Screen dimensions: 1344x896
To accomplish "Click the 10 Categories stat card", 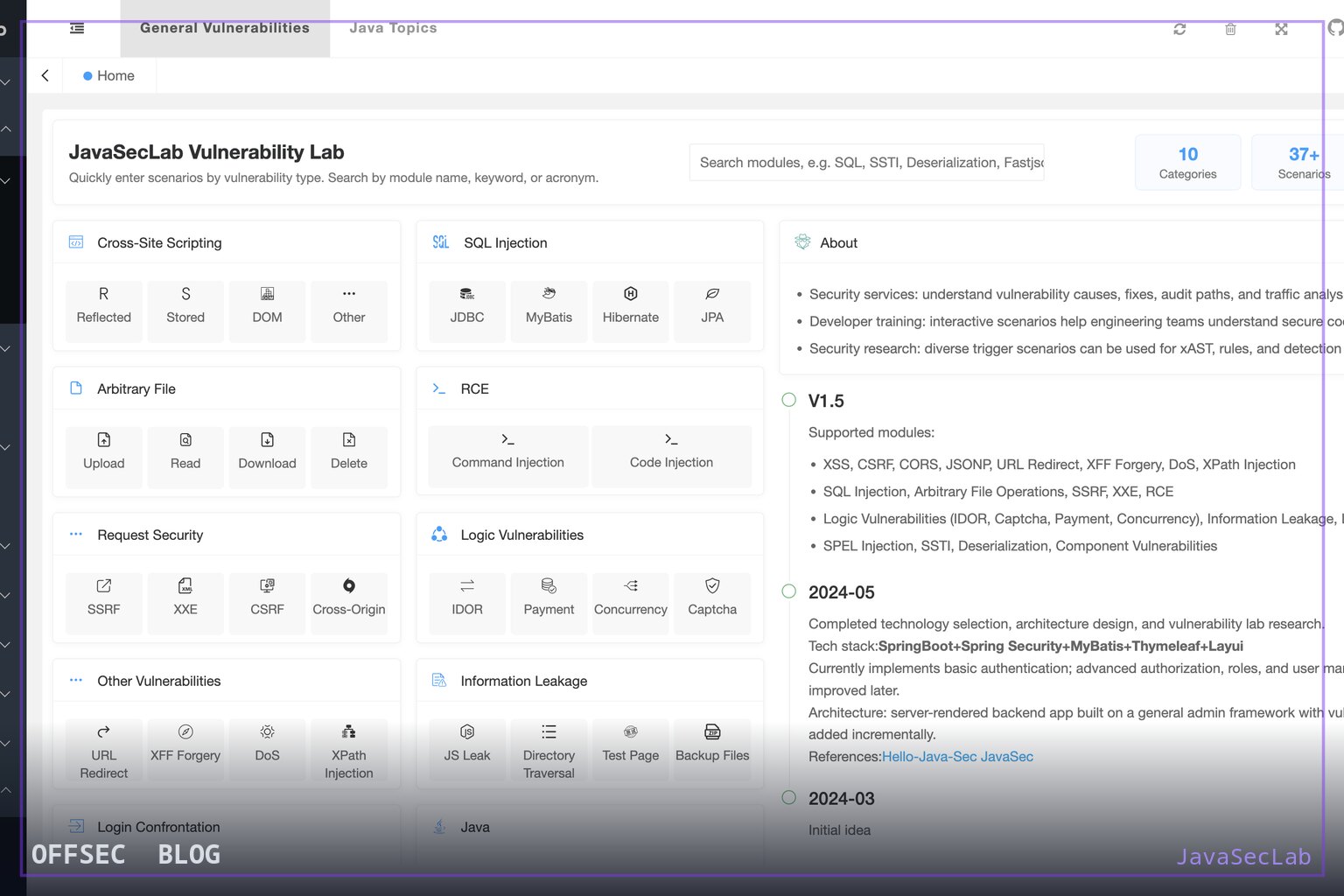I will [1187, 163].
